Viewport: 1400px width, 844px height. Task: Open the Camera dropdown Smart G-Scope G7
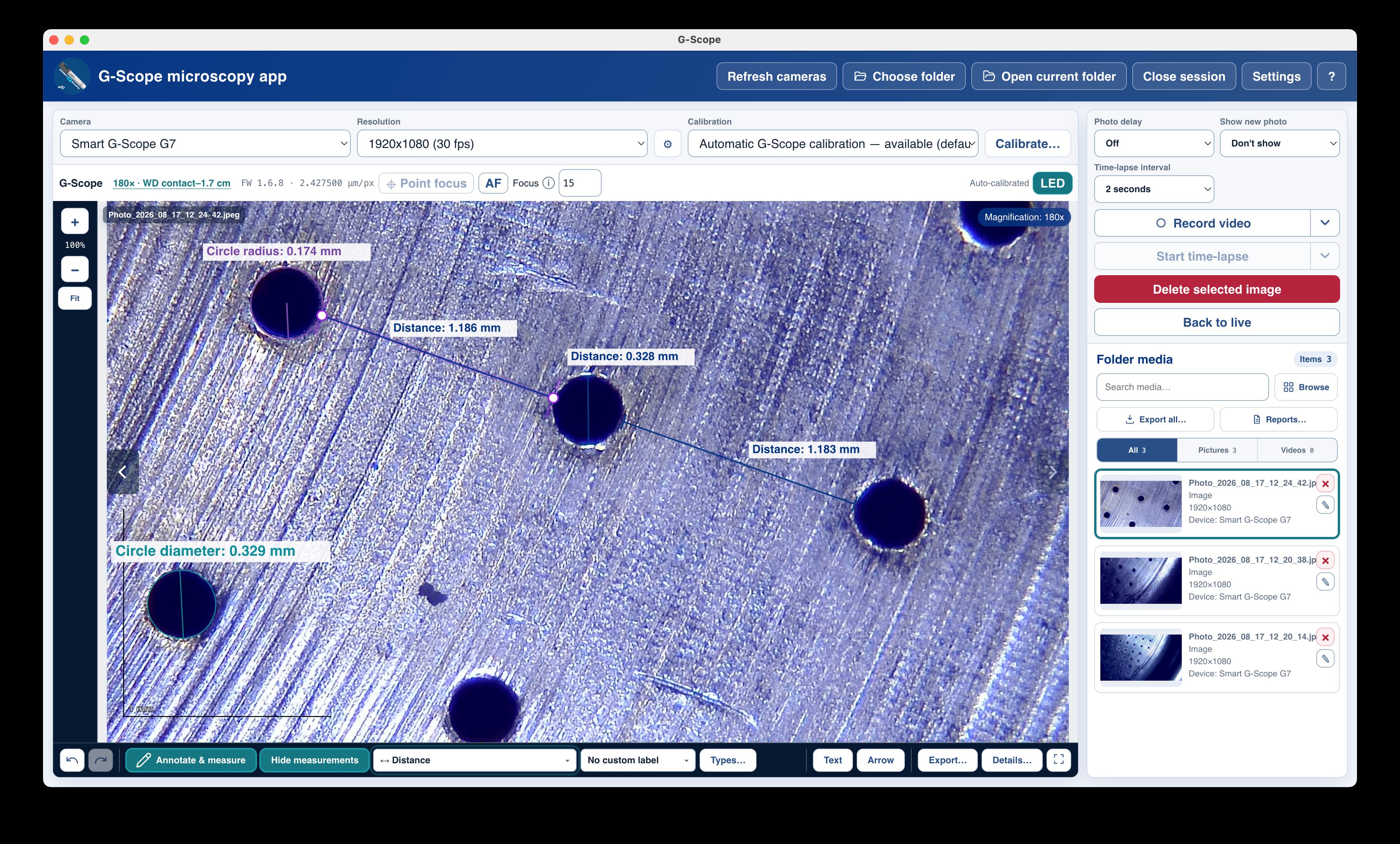tap(205, 144)
